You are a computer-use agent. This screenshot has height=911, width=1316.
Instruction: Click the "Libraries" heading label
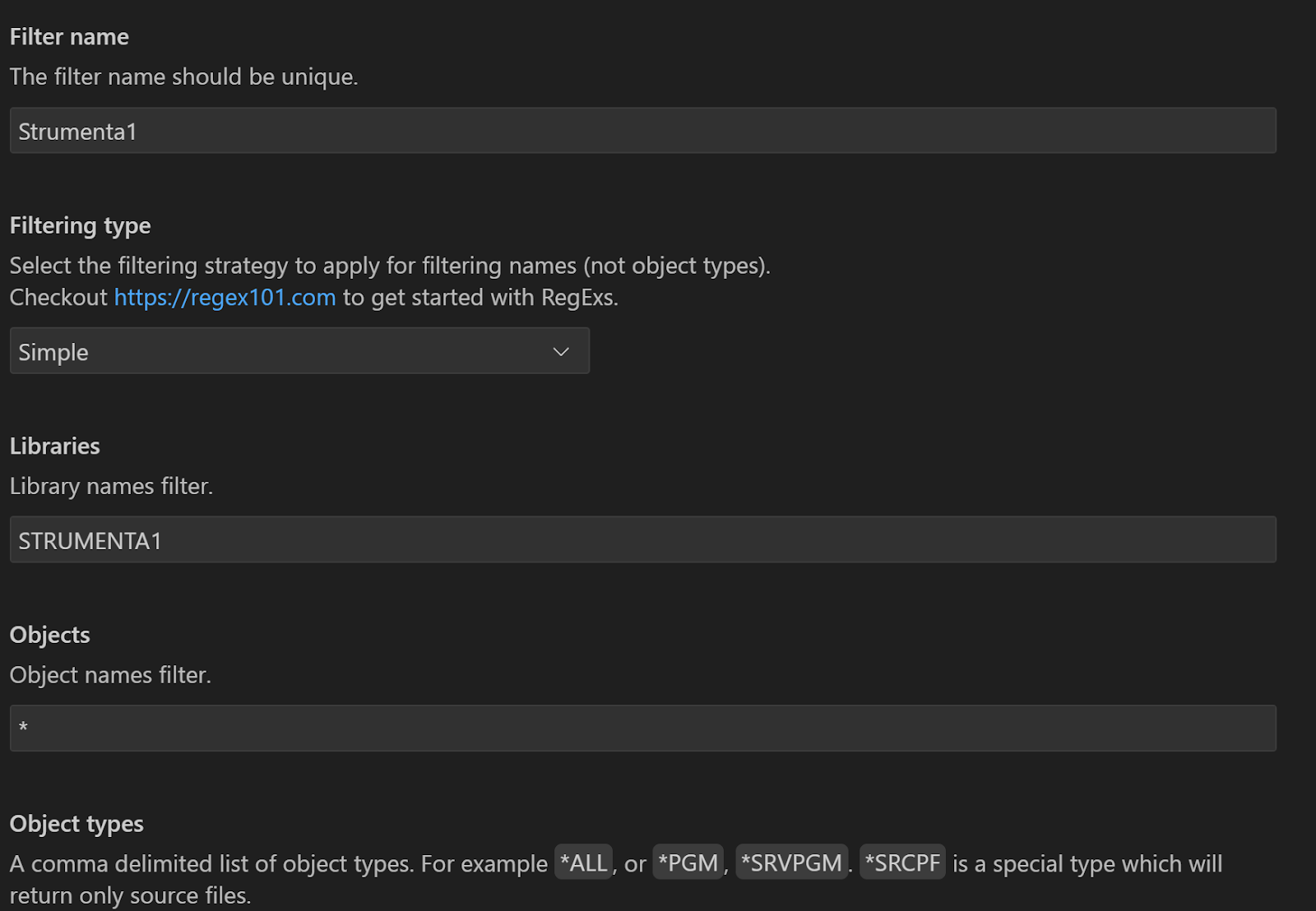[54, 446]
